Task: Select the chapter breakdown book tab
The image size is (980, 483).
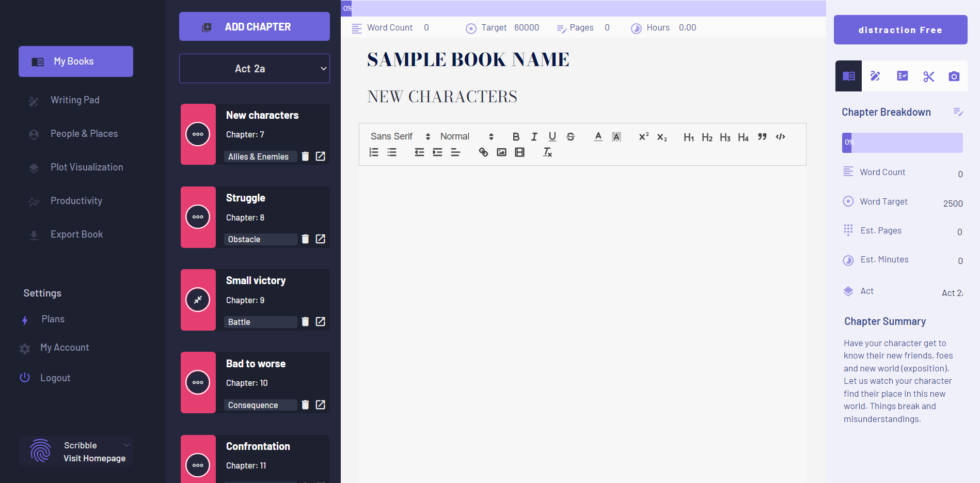Action: coord(848,76)
